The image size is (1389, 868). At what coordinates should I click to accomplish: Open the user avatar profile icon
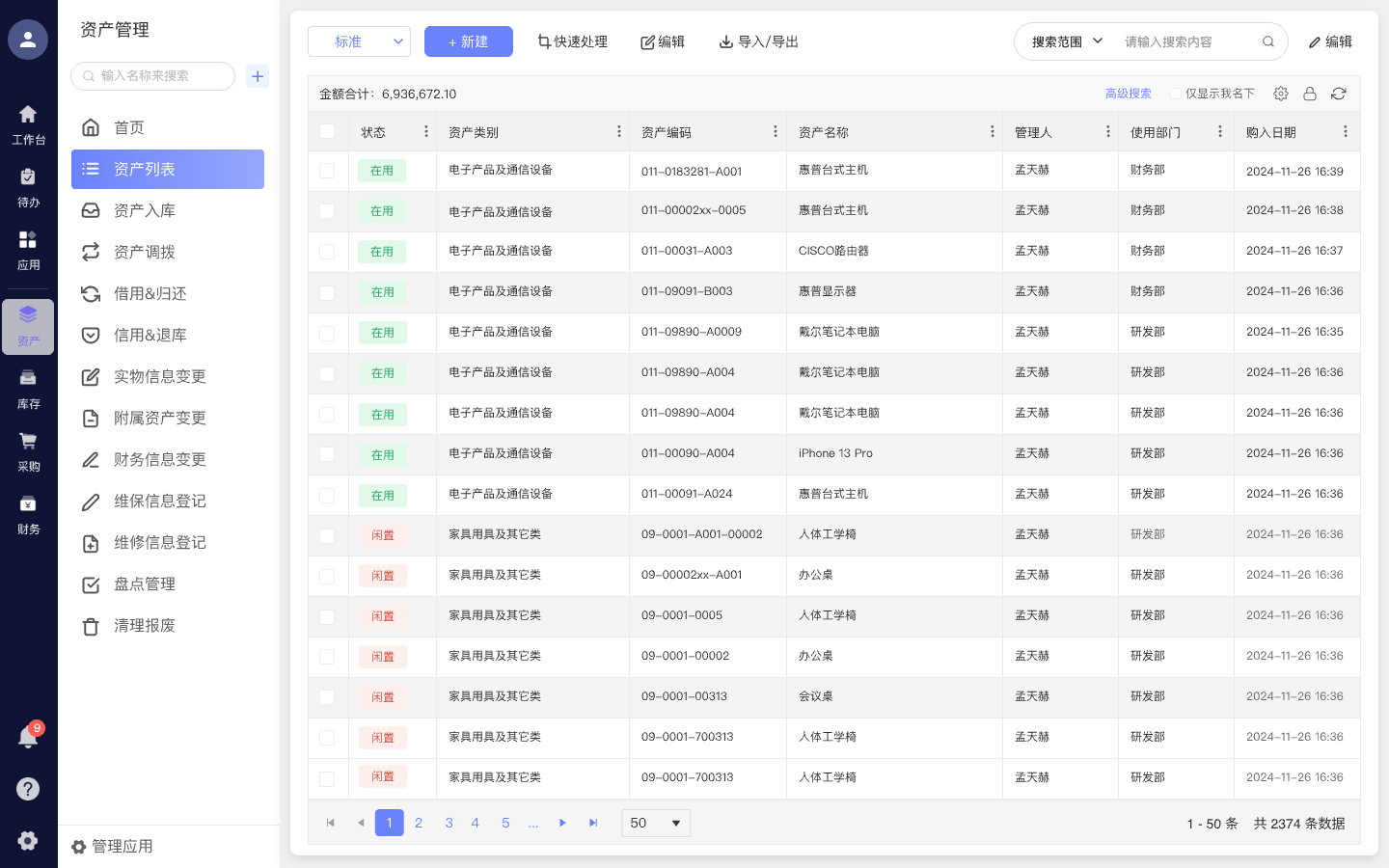28,40
